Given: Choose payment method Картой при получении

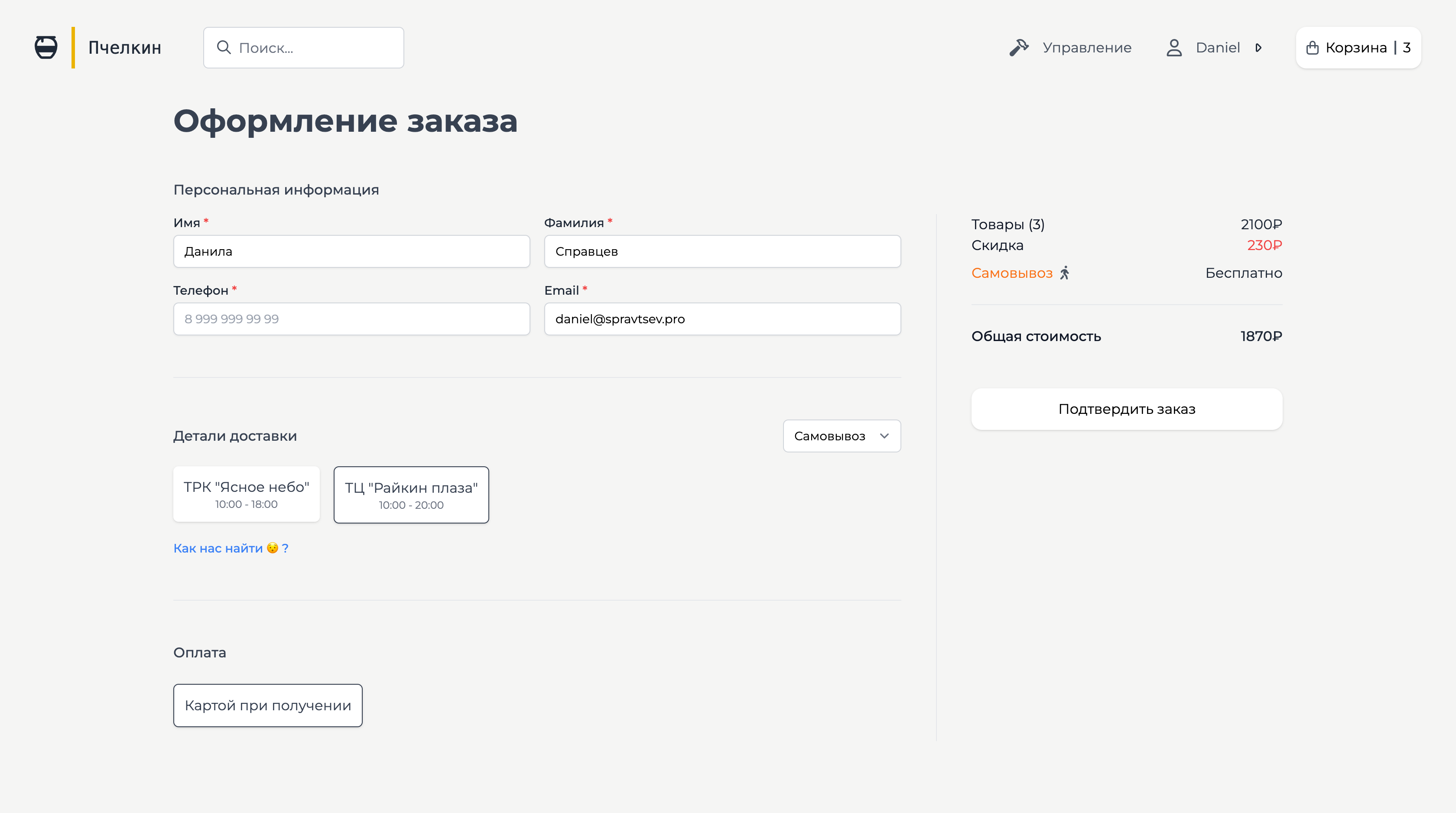Looking at the screenshot, I should 267,705.
